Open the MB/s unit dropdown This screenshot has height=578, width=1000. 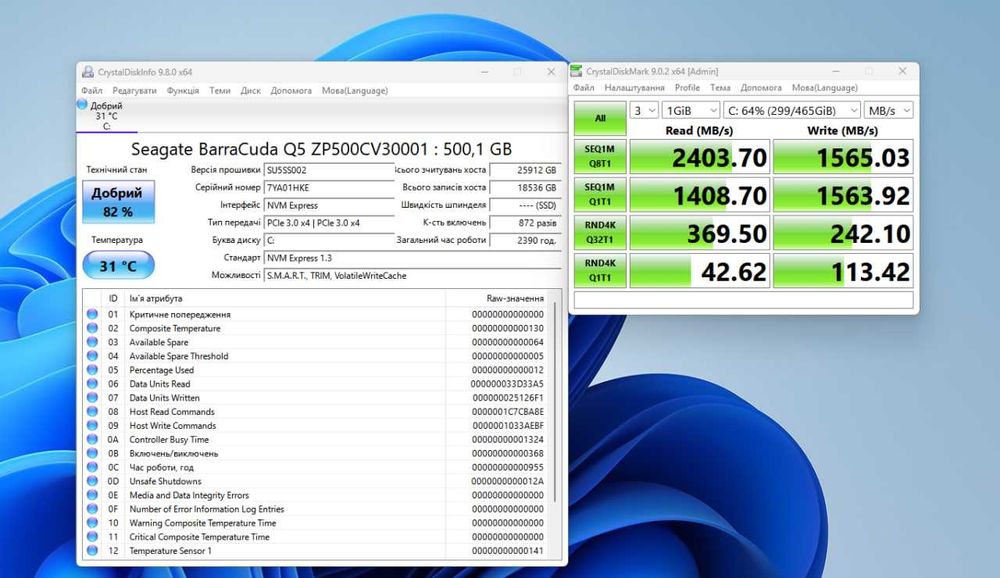[x=889, y=110]
